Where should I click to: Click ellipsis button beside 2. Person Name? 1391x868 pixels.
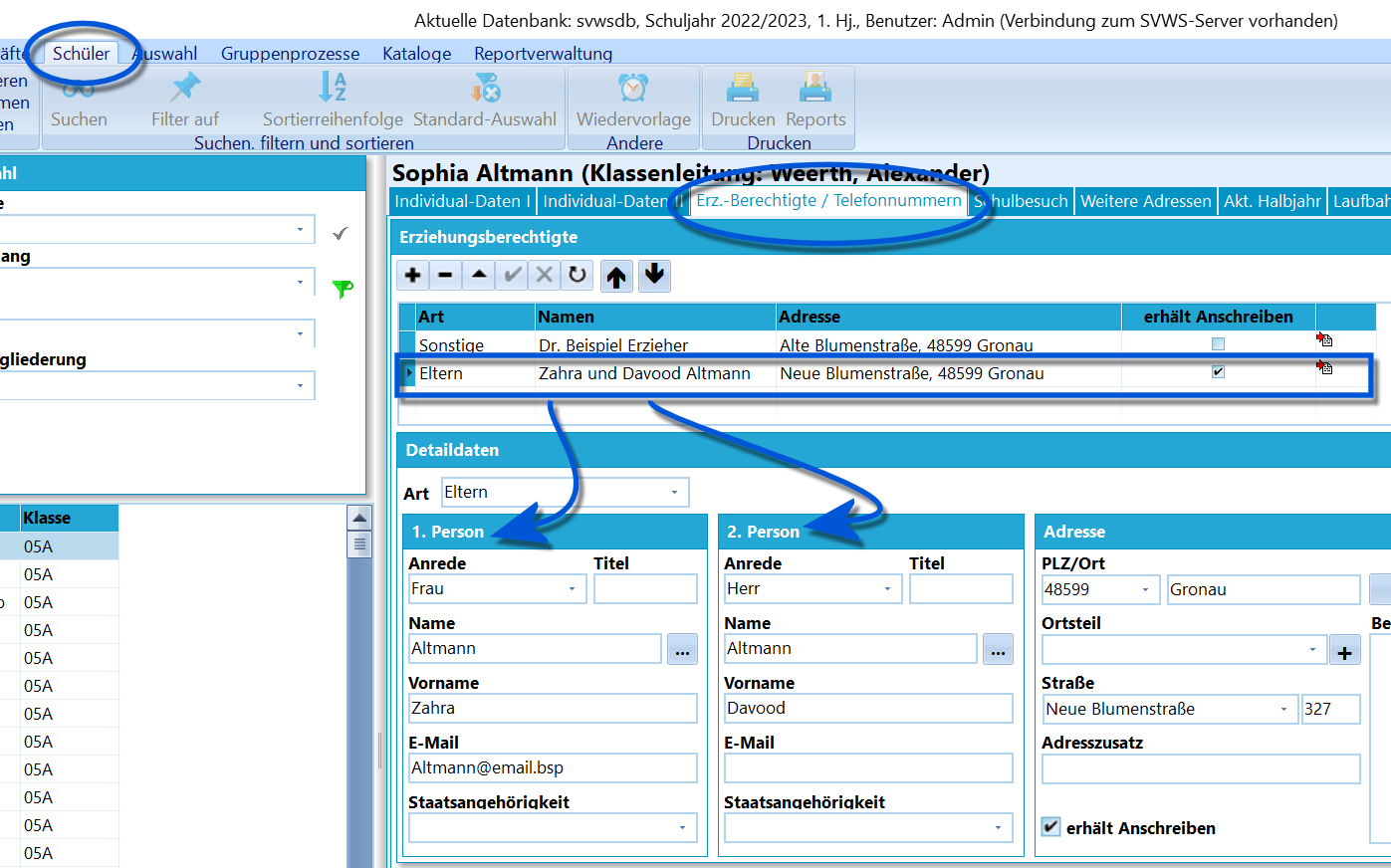[x=998, y=649]
